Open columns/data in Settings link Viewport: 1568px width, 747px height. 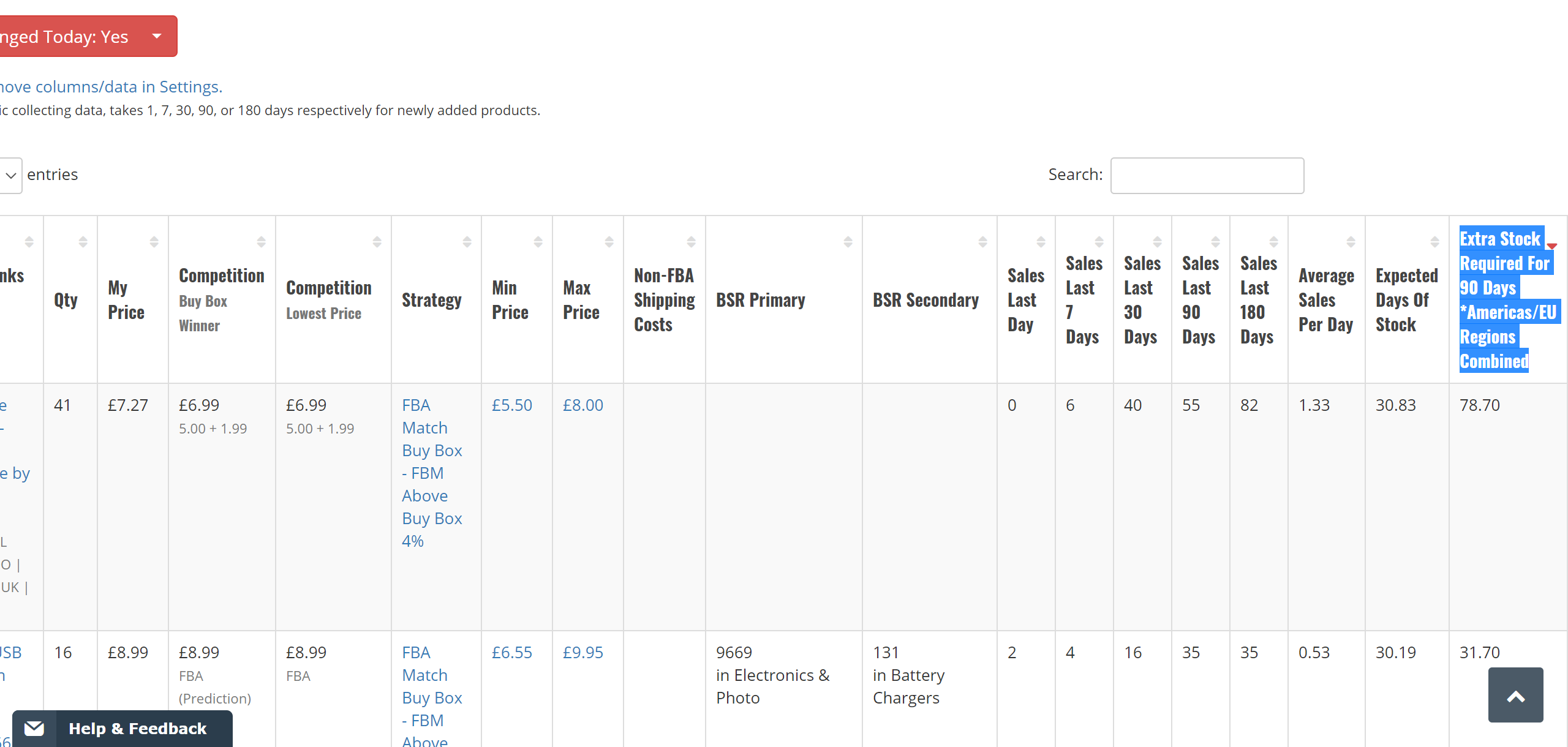pos(110,87)
